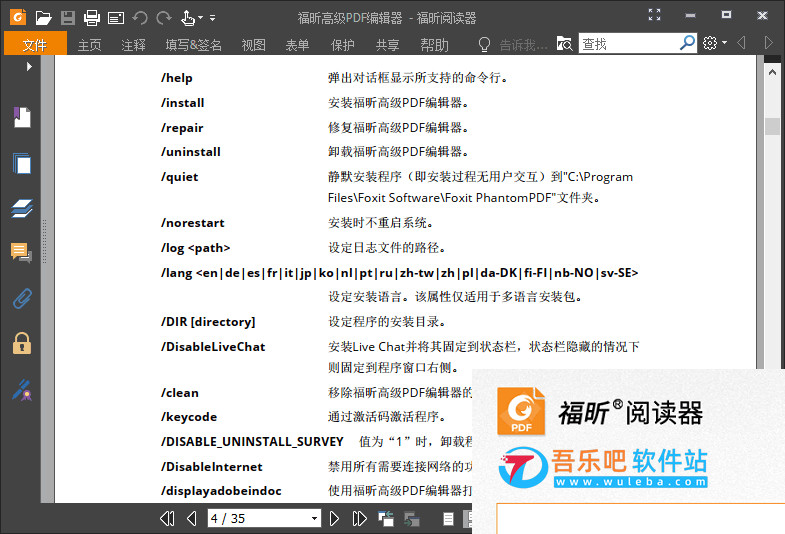Go to the previous page

(x=191, y=518)
